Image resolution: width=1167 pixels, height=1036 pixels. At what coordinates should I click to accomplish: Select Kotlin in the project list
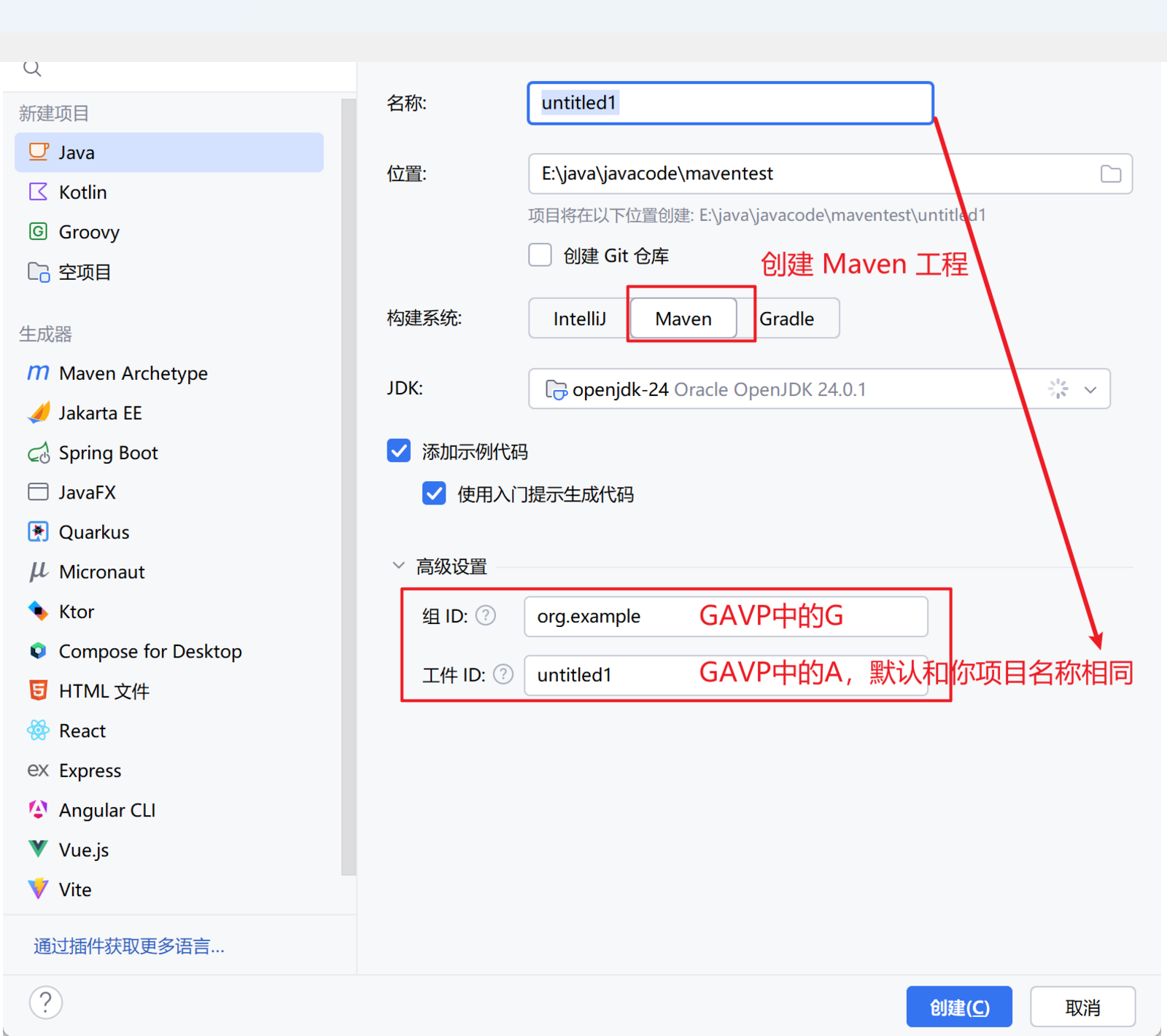click(169, 192)
